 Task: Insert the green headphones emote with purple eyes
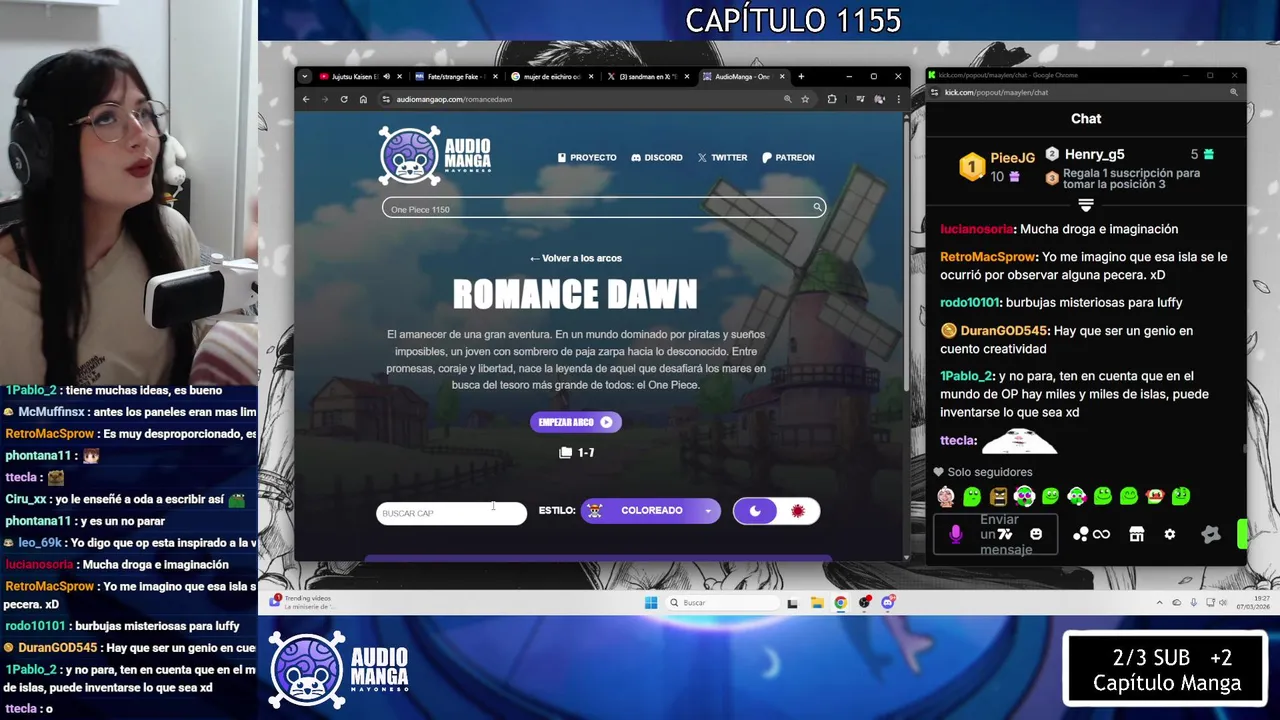pos(1024,496)
